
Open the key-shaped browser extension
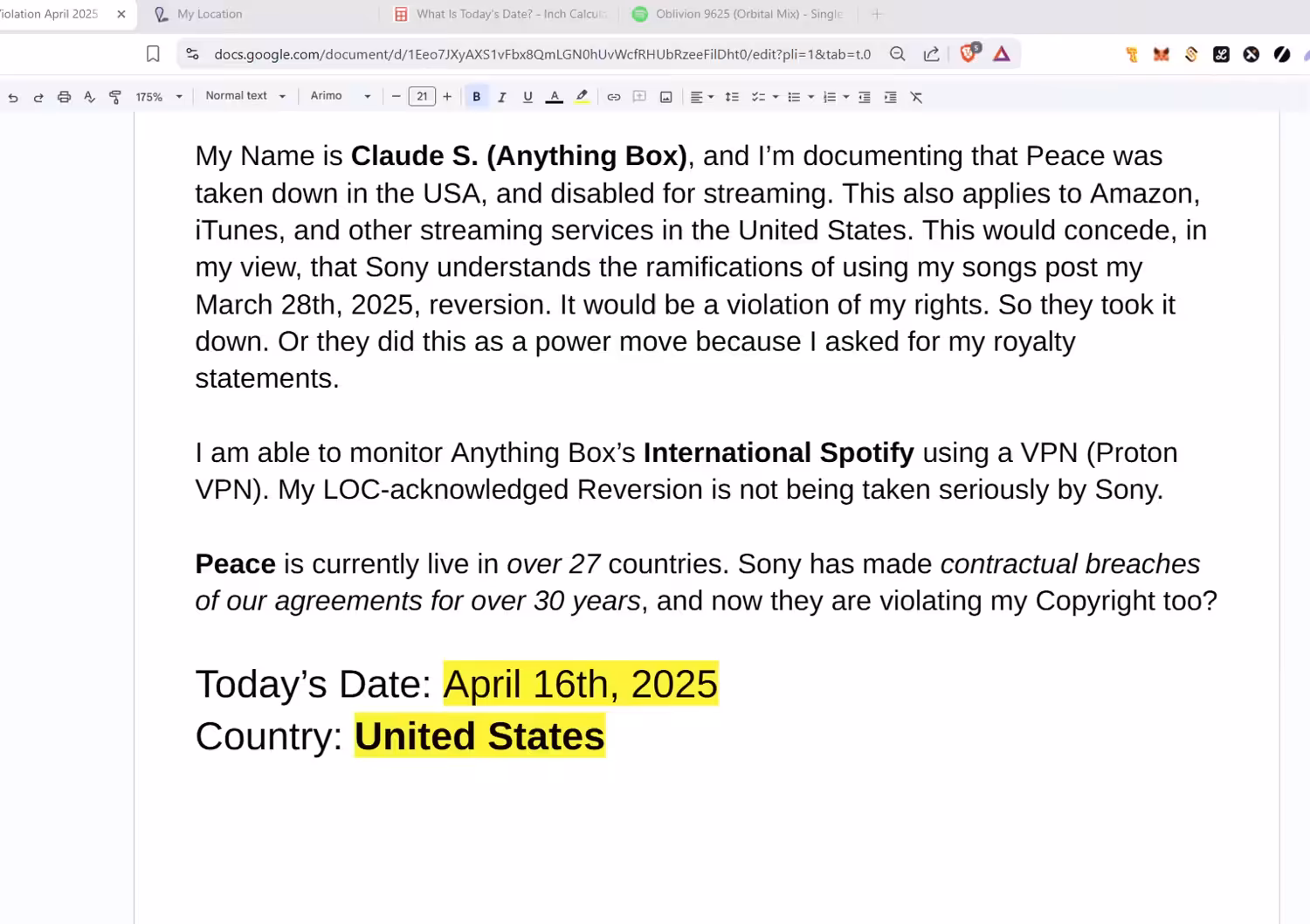point(1132,55)
